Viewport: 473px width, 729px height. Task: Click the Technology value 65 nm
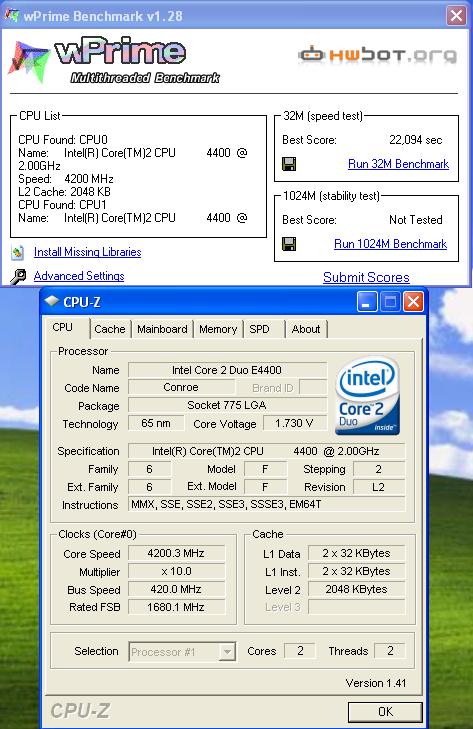(156, 424)
